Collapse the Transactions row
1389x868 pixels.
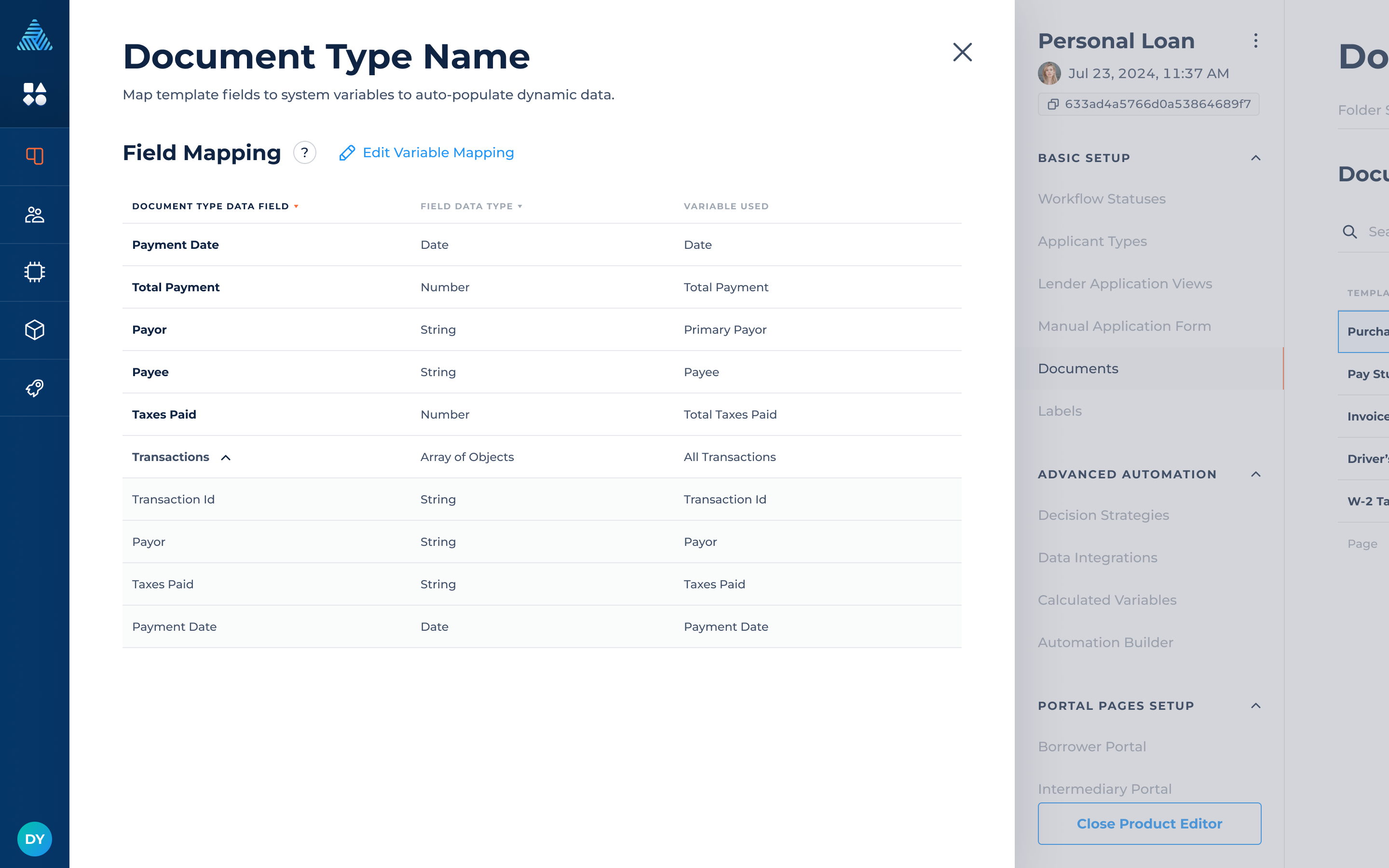[226, 458]
